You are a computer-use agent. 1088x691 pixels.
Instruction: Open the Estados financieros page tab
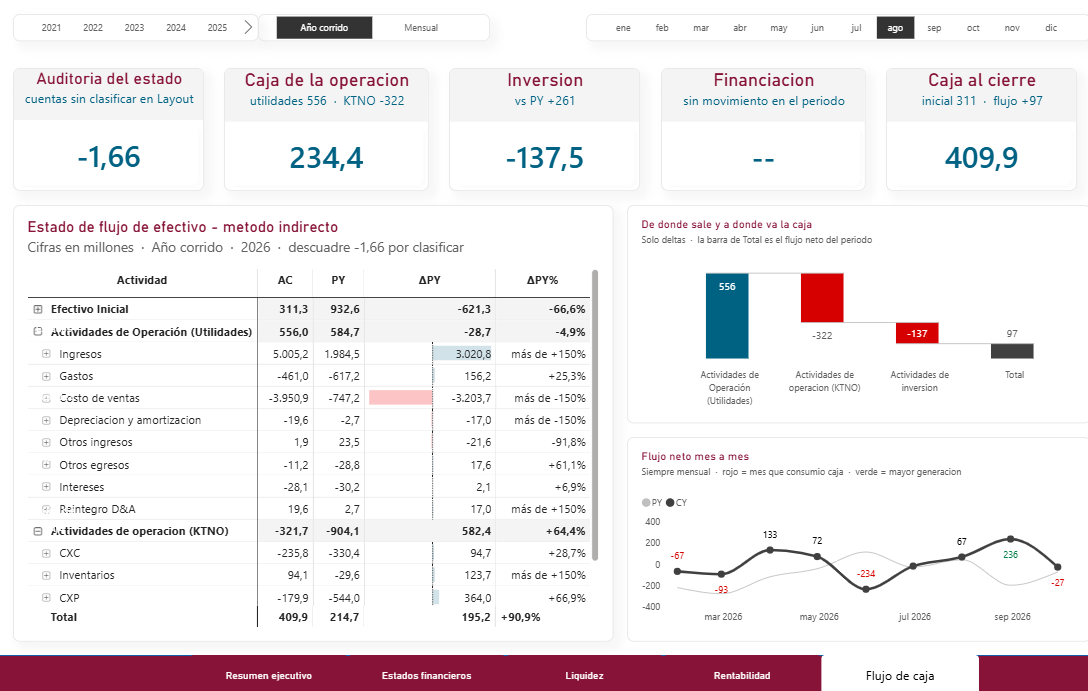pos(426,676)
